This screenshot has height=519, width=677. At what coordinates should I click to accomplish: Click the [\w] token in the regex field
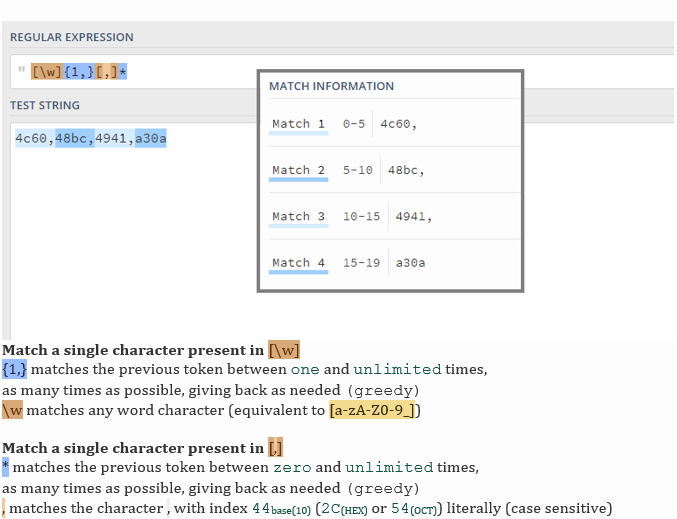(x=47, y=72)
